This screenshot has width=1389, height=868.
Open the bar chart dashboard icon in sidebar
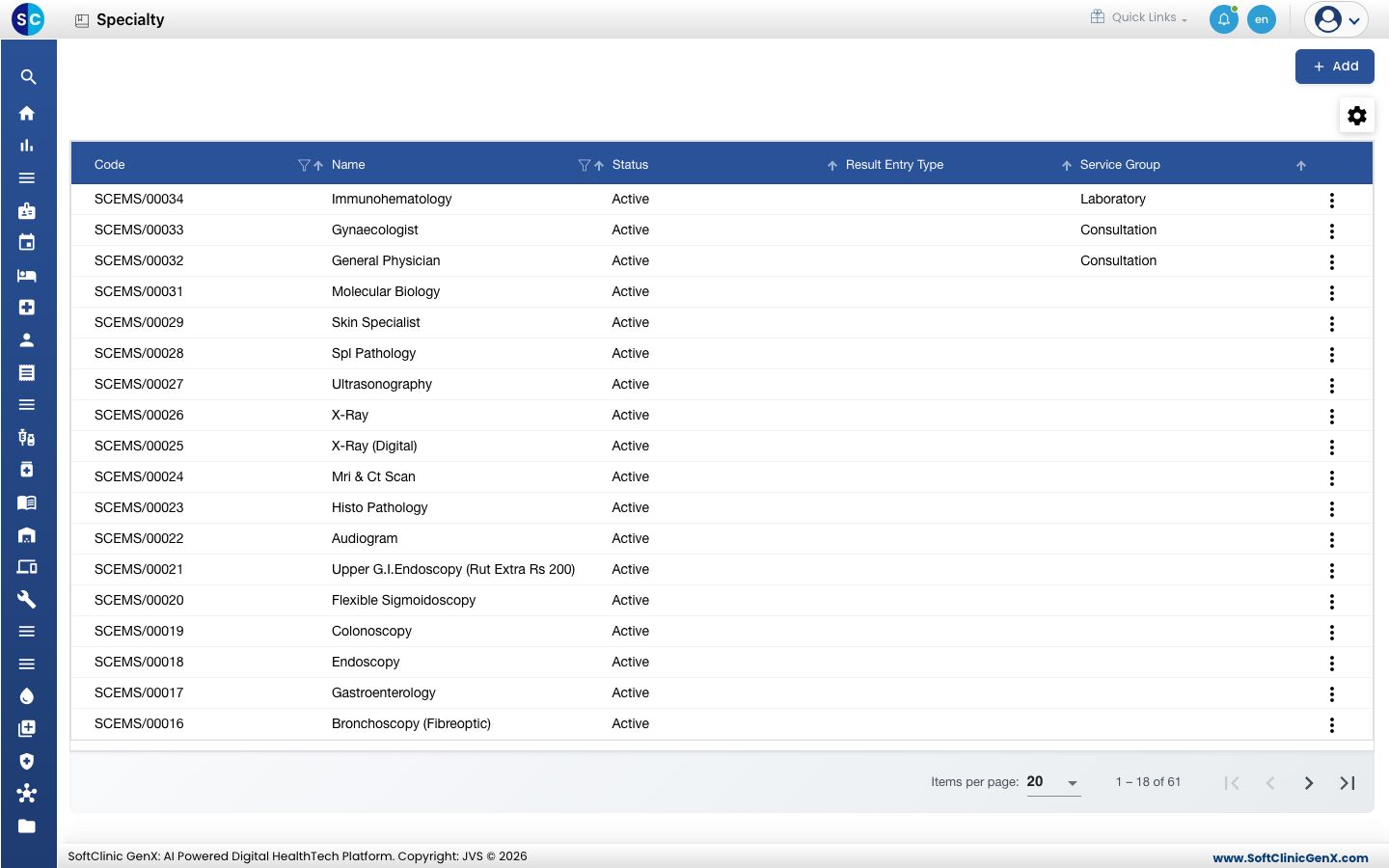point(27,146)
